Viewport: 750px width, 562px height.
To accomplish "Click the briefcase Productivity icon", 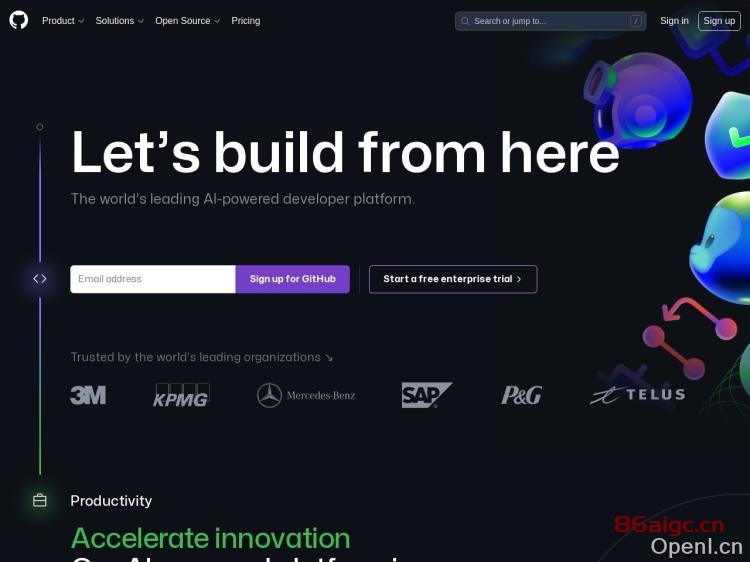I will [x=40, y=500].
